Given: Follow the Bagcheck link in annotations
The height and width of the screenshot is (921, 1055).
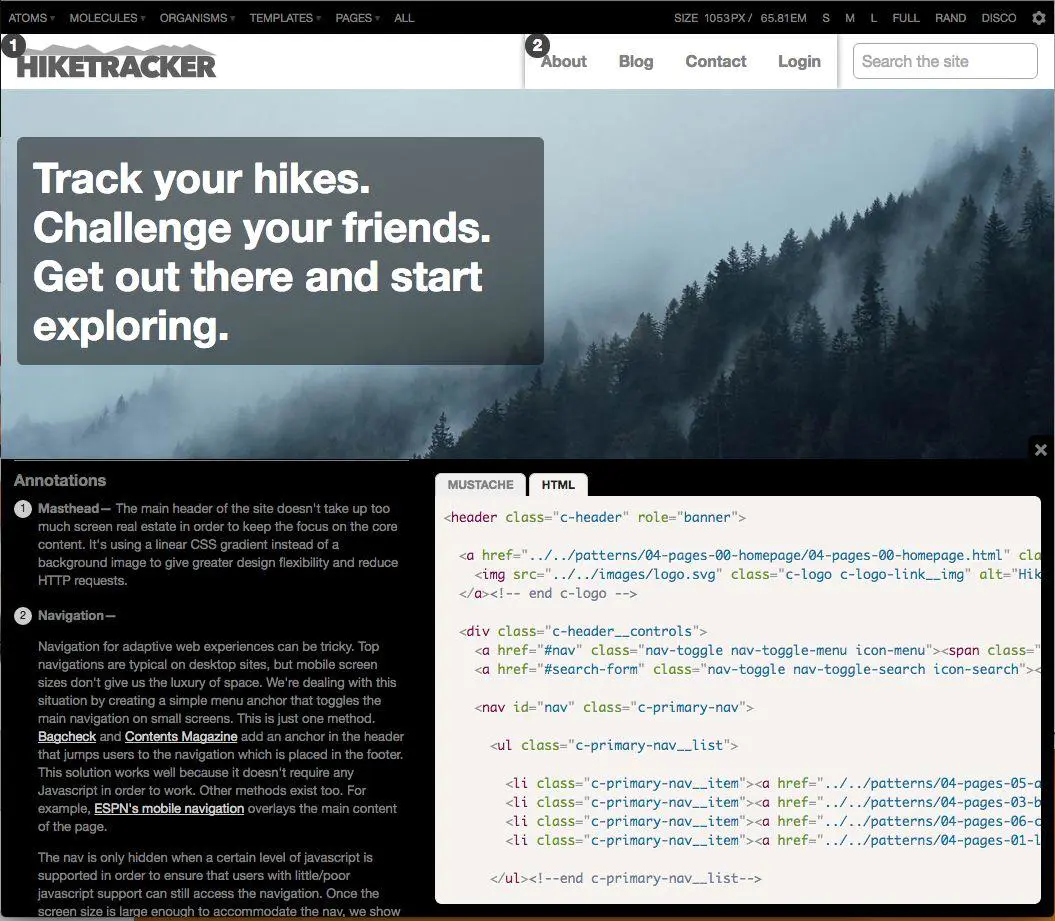Looking at the screenshot, I should point(67,737).
